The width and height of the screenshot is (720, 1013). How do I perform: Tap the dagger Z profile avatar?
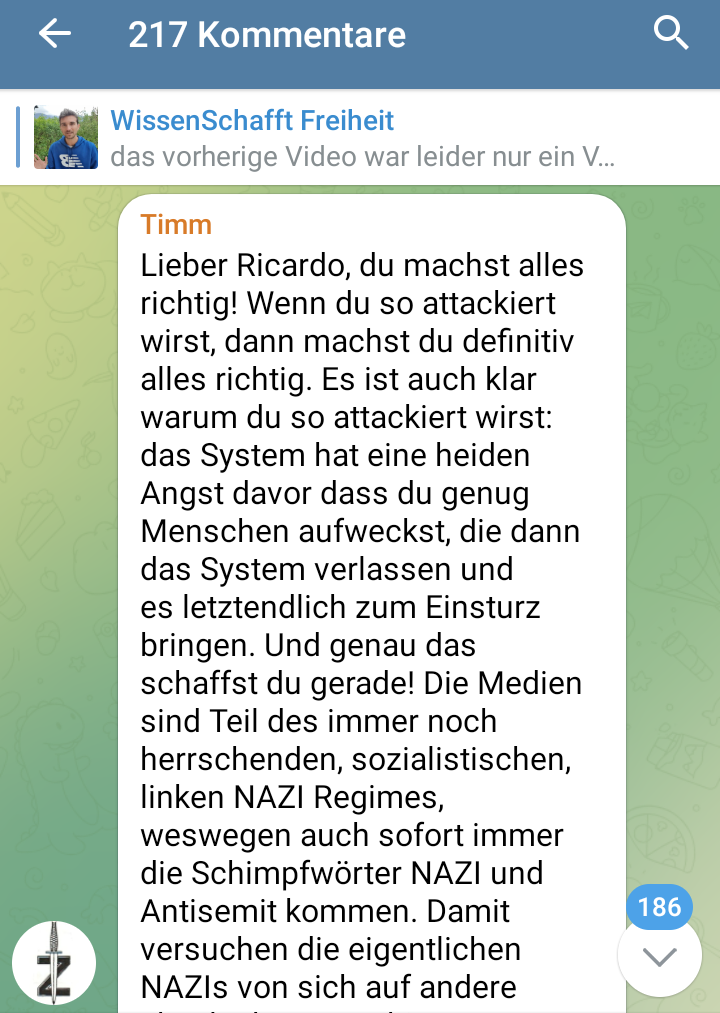click(x=54, y=963)
